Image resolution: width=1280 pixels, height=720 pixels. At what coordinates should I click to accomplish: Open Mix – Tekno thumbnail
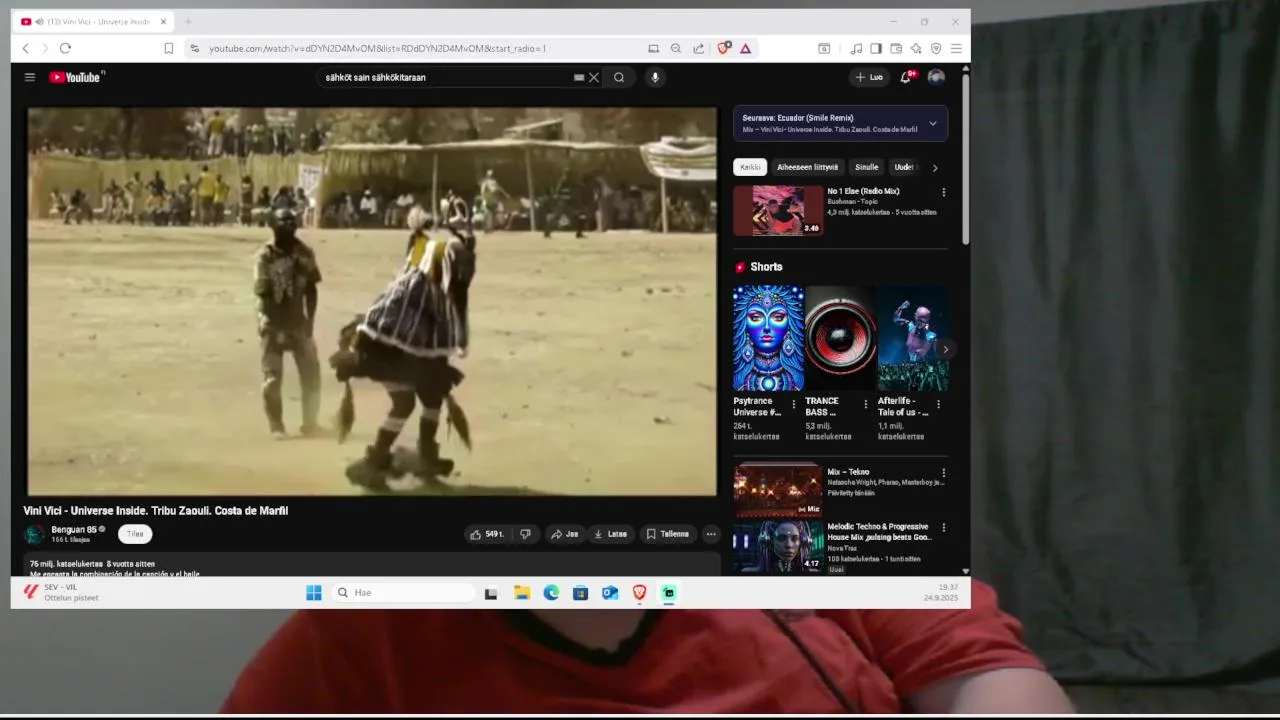tap(778, 490)
